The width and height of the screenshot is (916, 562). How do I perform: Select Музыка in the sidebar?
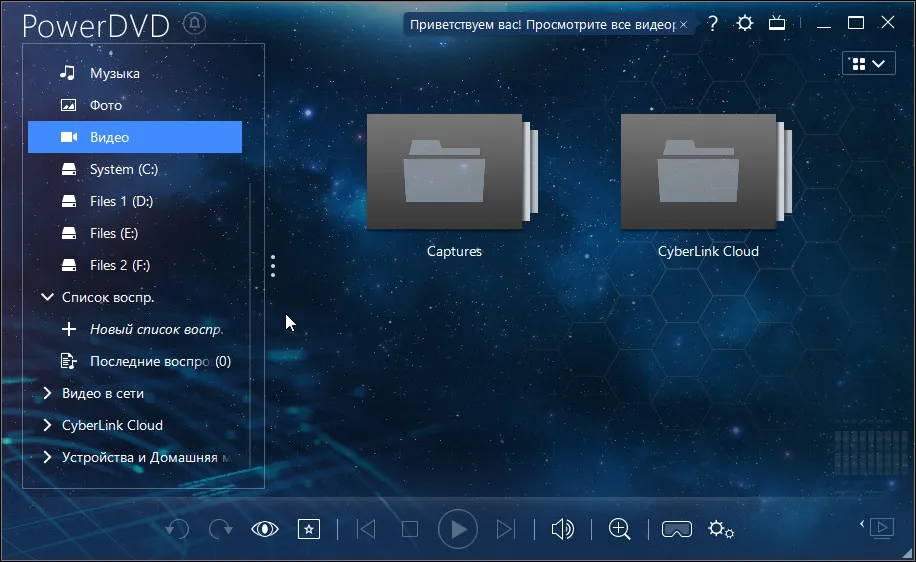point(135,73)
